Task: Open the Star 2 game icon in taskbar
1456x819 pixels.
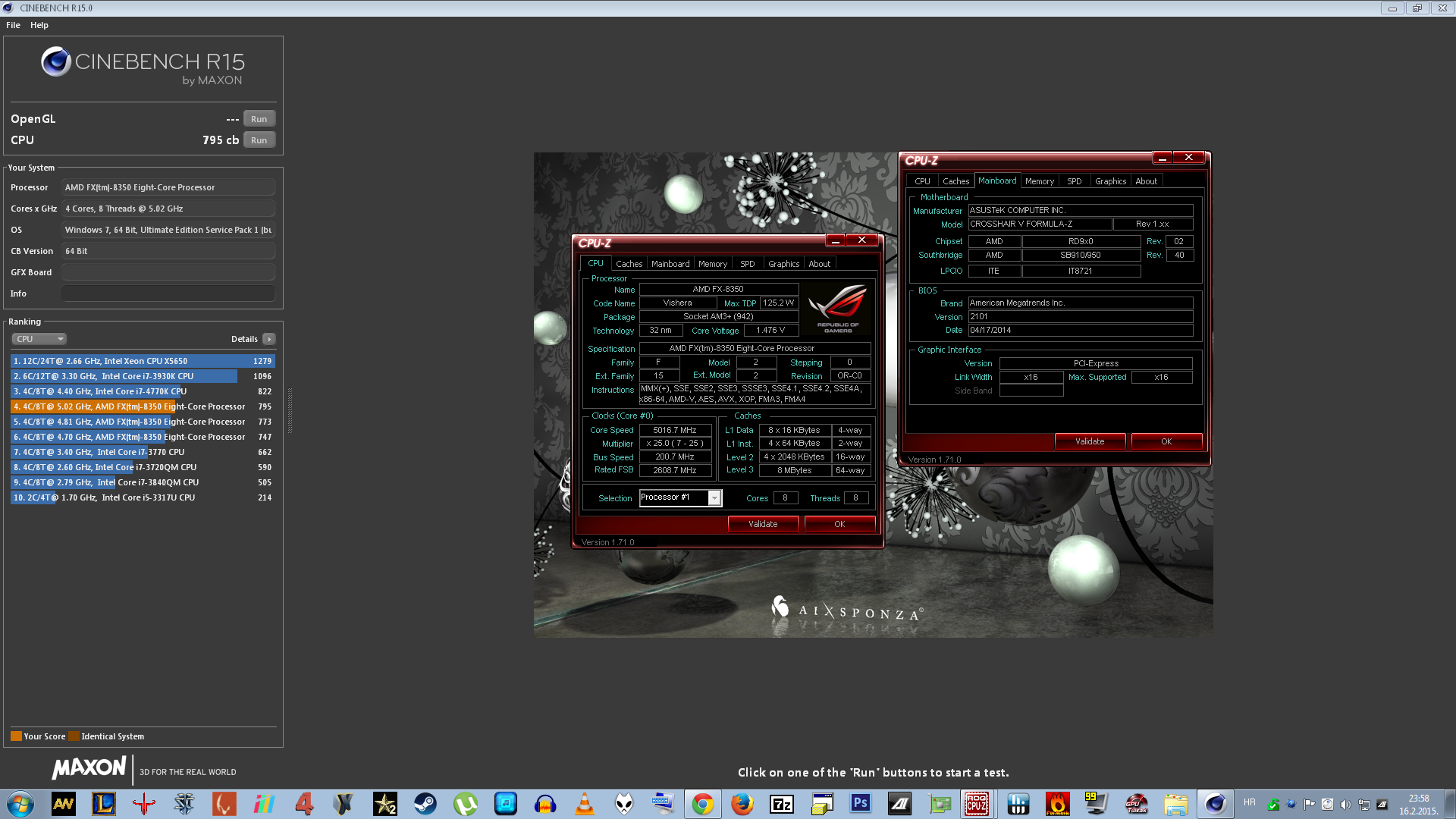Action: [384, 804]
